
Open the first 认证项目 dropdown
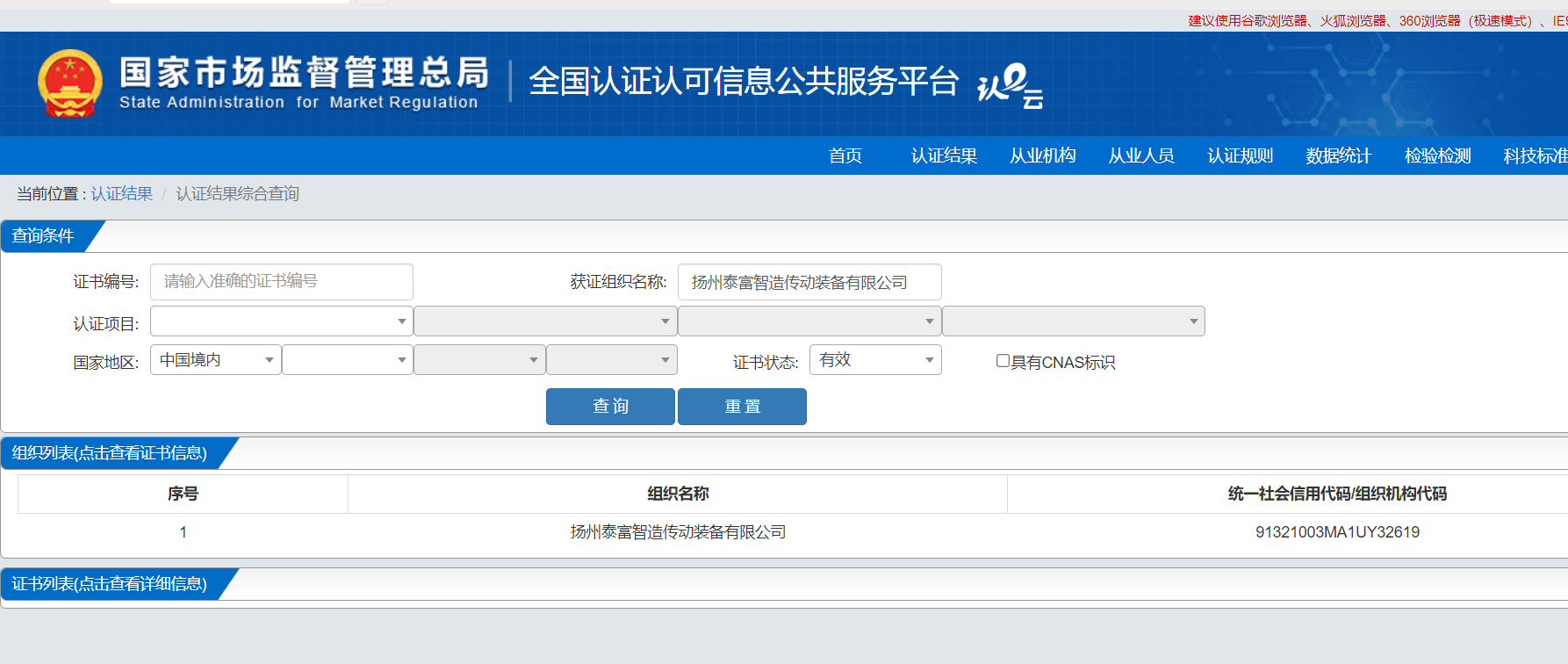click(x=282, y=321)
